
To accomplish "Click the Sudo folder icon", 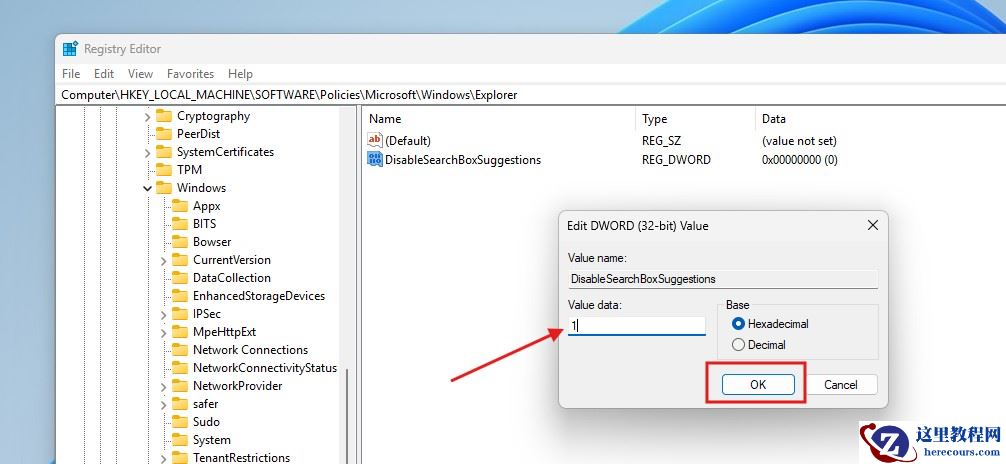I will [180, 422].
